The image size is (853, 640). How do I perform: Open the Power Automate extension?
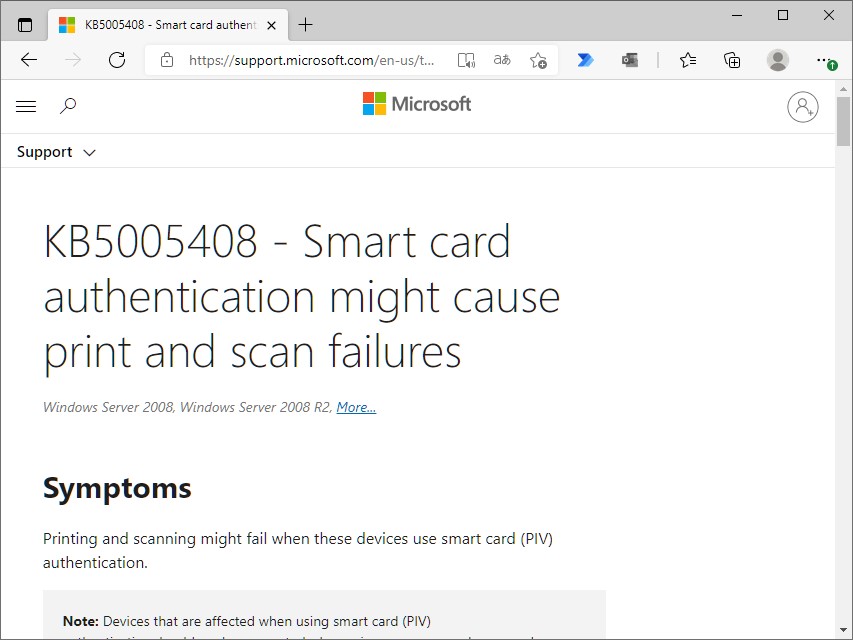click(x=586, y=60)
